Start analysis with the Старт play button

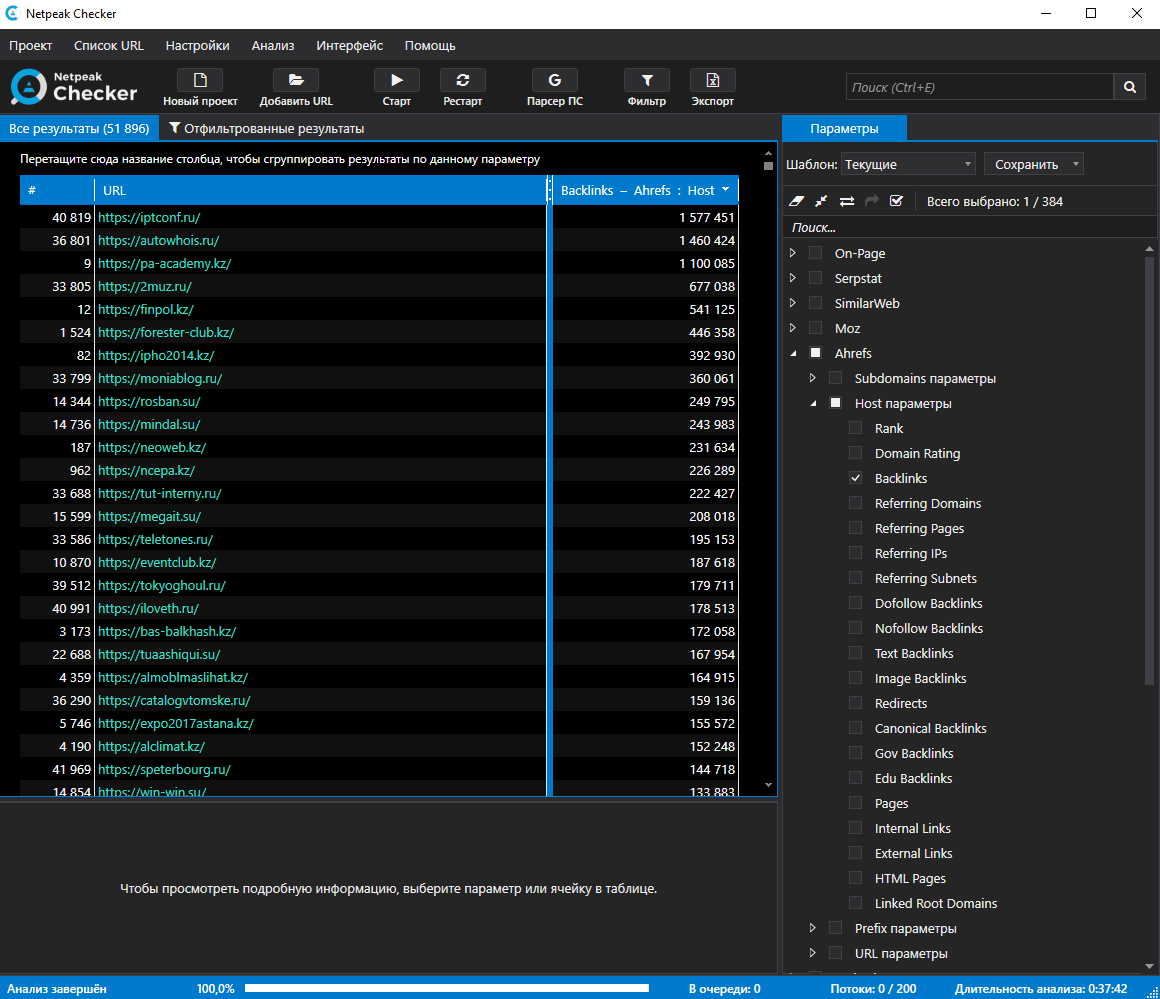tap(397, 87)
